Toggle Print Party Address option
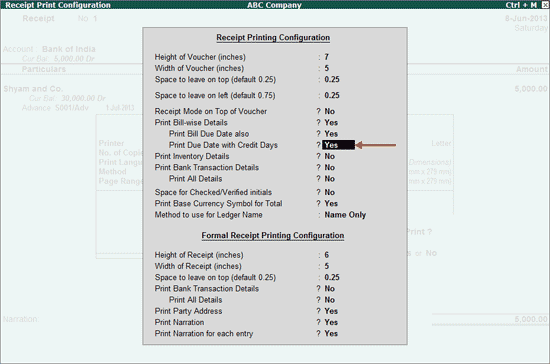This screenshot has width=550, height=364. 331,311
